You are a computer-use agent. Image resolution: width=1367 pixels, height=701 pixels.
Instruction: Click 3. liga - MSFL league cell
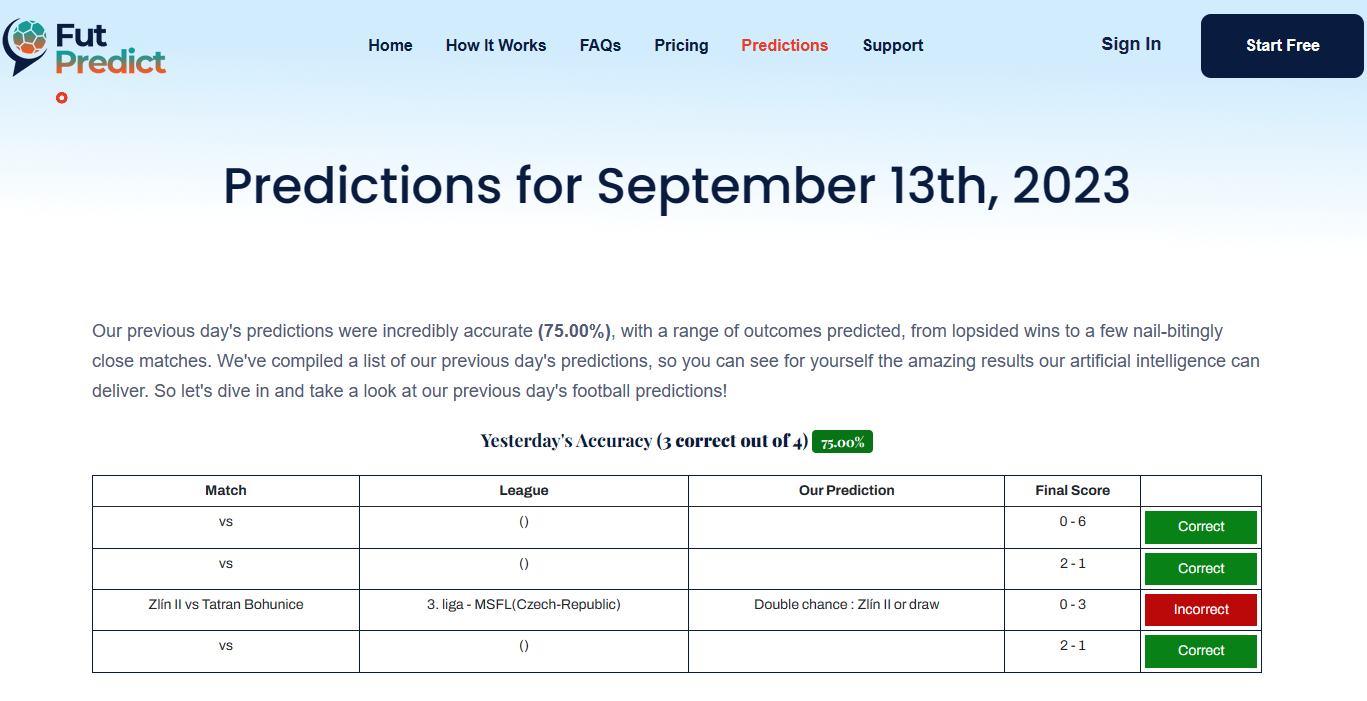(x=524, y=604)
